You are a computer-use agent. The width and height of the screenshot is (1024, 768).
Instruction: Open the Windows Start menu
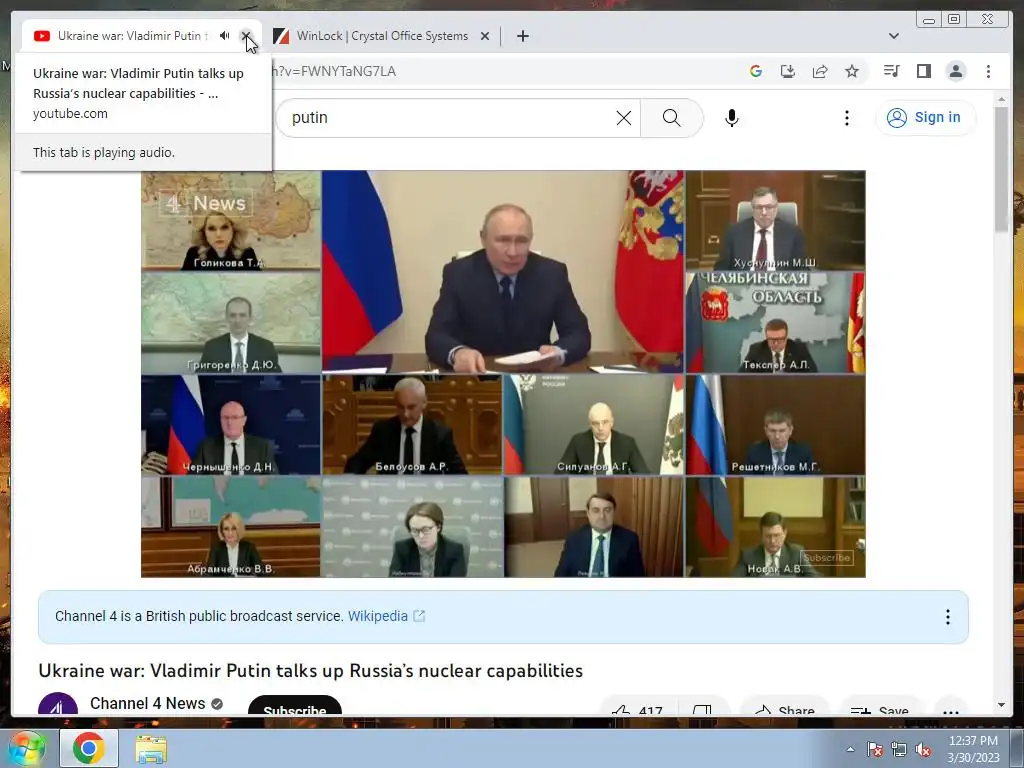click(x=26, y=748)
